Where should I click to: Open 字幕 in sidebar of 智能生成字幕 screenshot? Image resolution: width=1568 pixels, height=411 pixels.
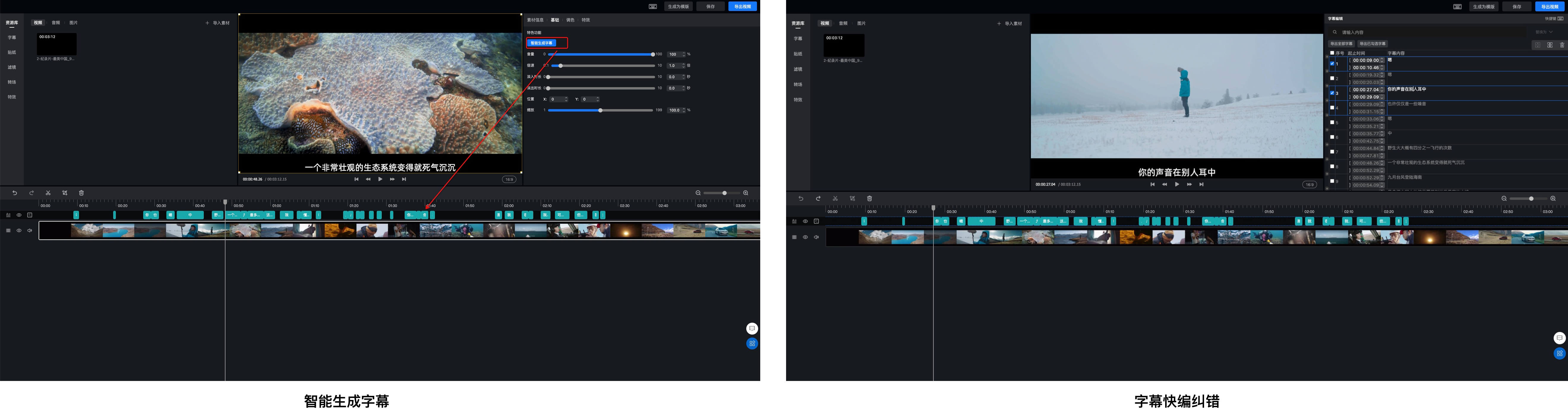tap(12, 38)
